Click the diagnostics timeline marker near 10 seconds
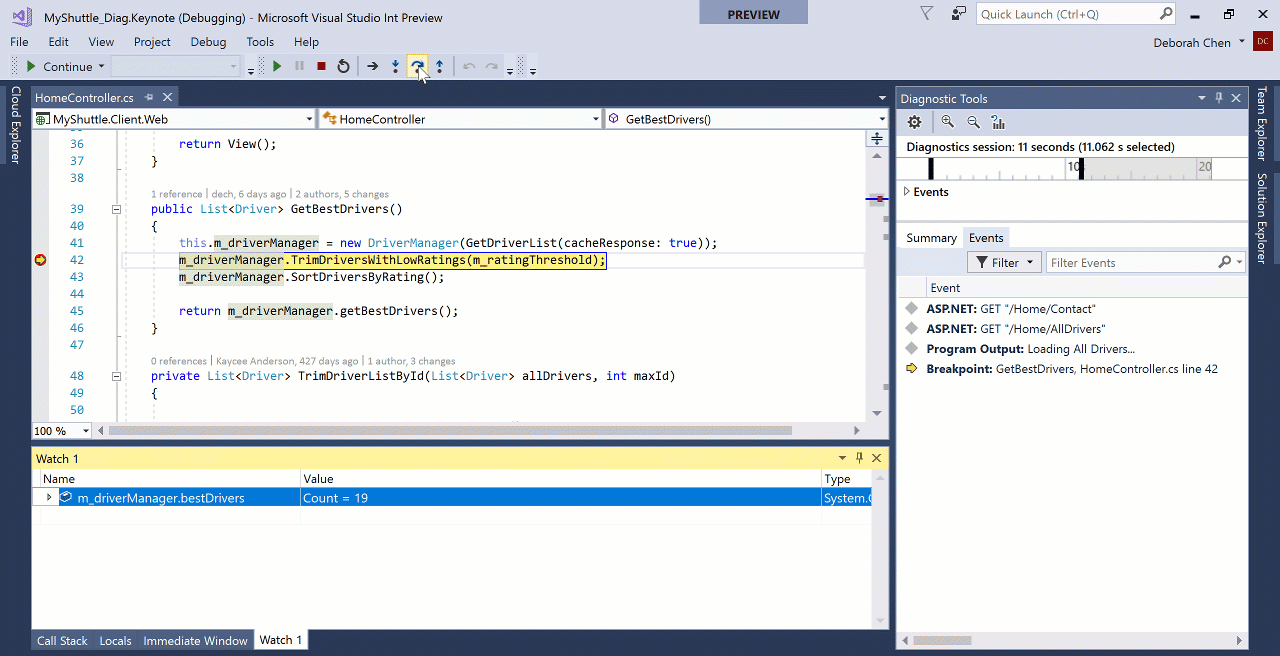Image resolution: width=1280 pixels, height=656 pixels. coord(1080,168)
